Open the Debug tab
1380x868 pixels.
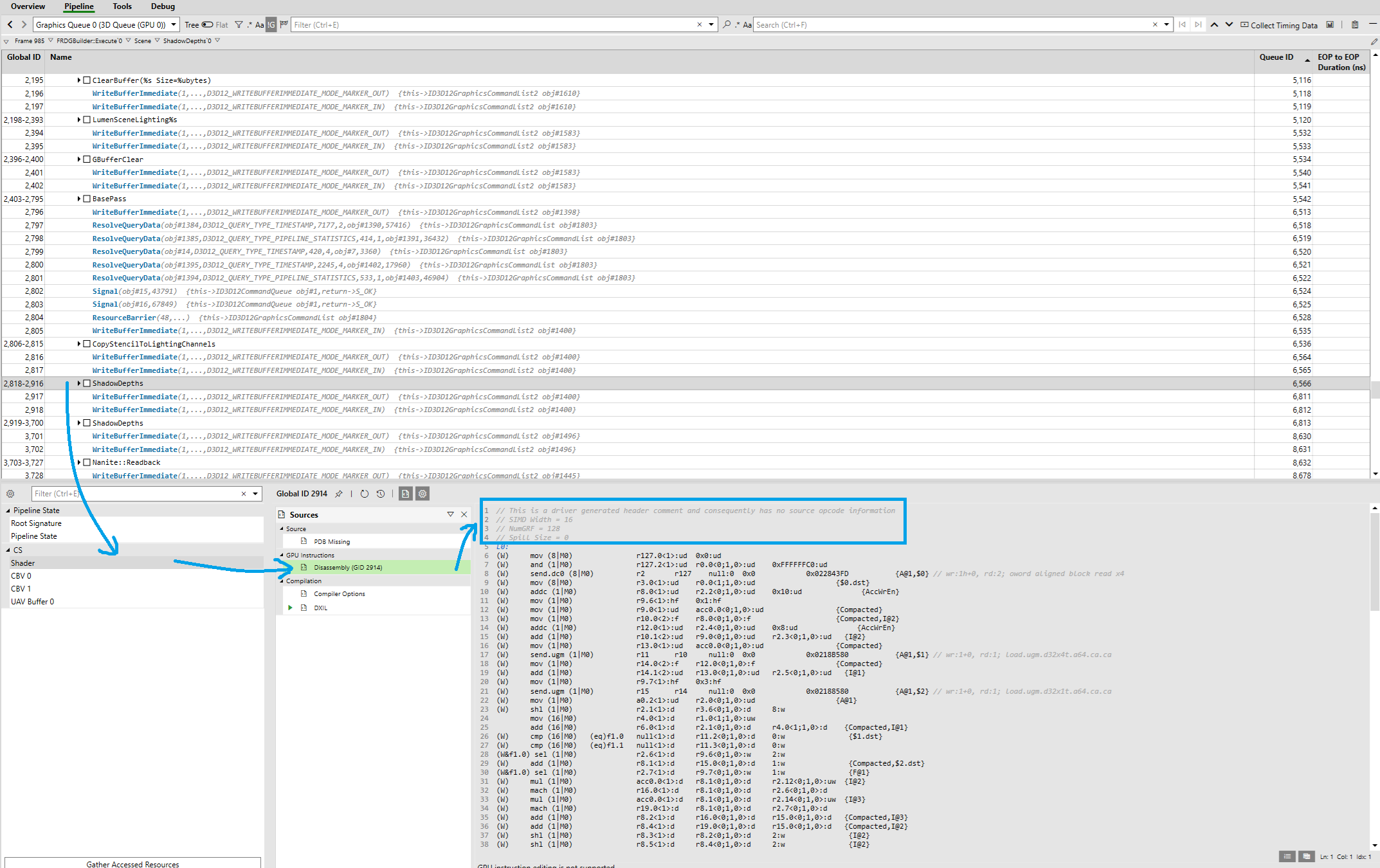coord(163,6)
